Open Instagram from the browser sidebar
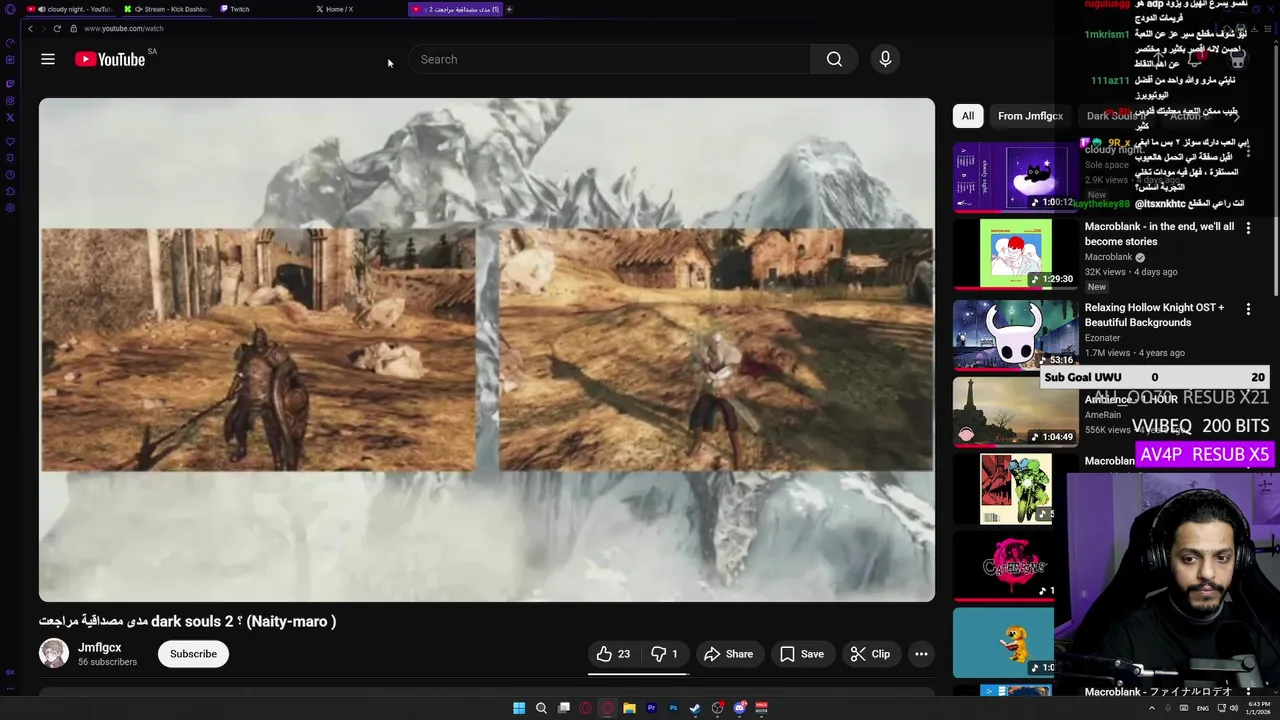This screenshot has width=1280, height=720. 10,100
